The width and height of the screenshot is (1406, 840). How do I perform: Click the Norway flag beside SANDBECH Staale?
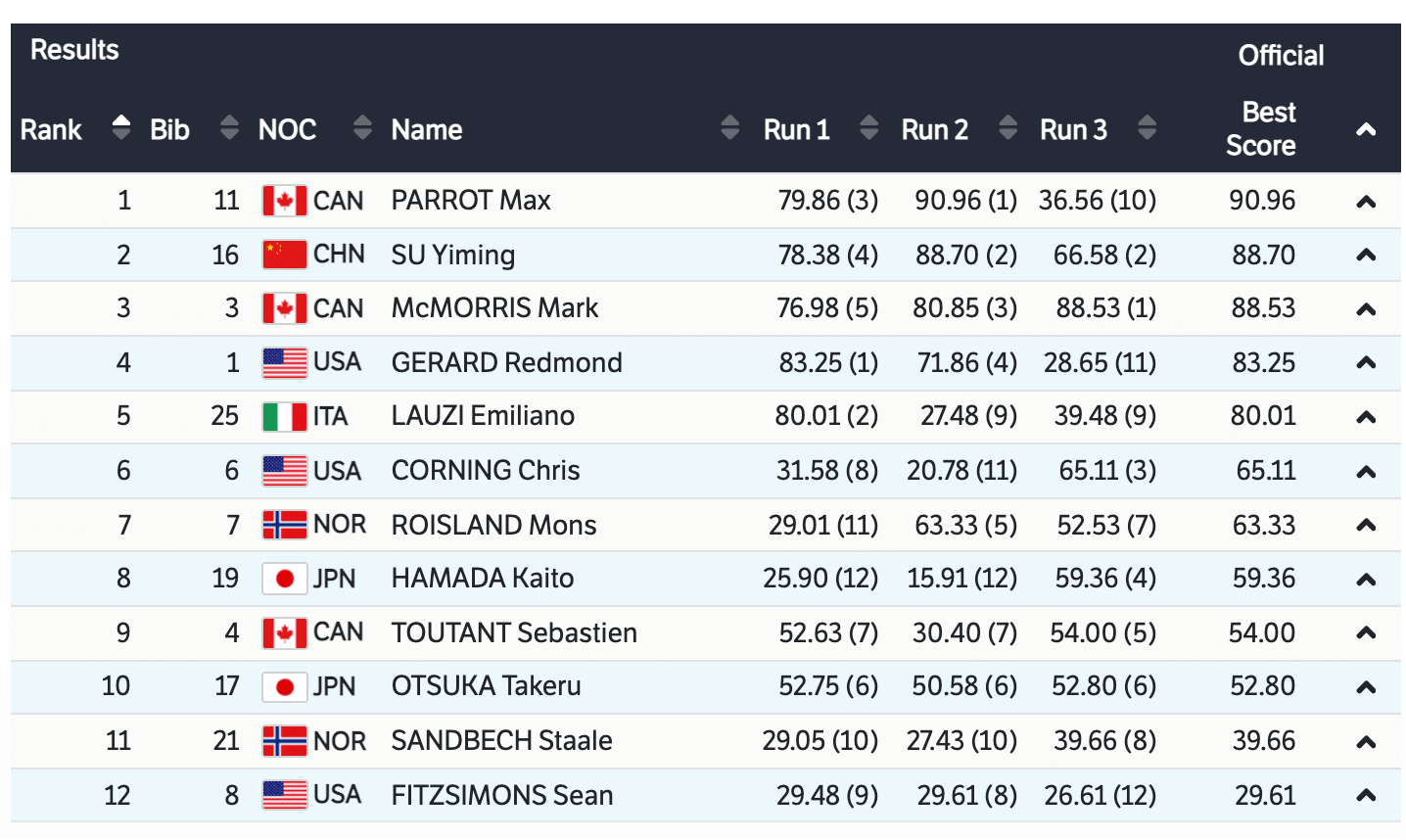coord(284,741)
